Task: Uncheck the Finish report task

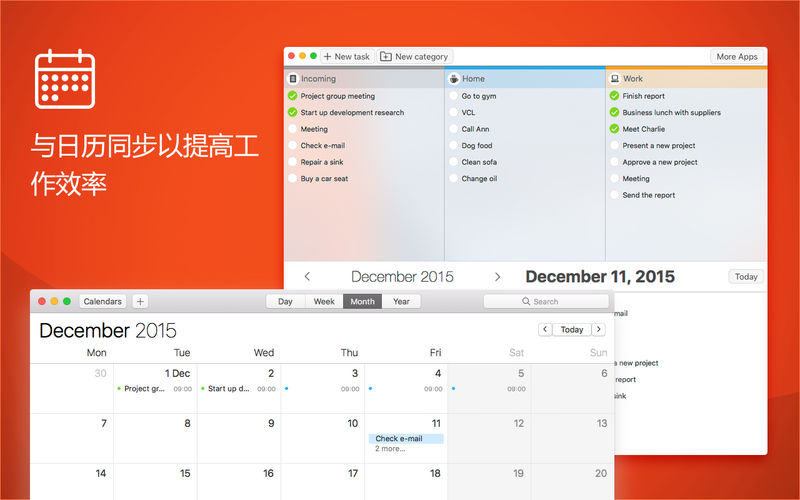Action: coord(614,95)
